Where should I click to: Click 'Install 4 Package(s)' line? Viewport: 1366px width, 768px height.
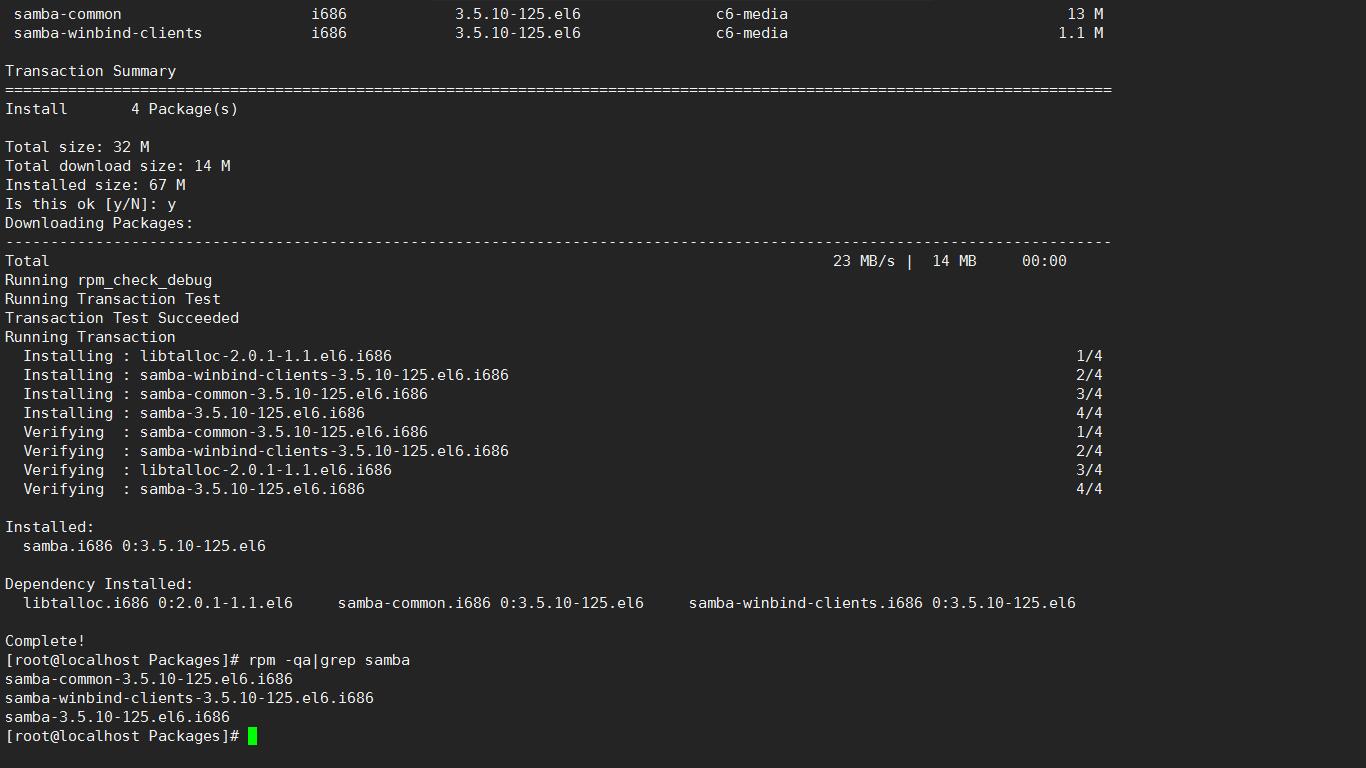click(122, 109)
